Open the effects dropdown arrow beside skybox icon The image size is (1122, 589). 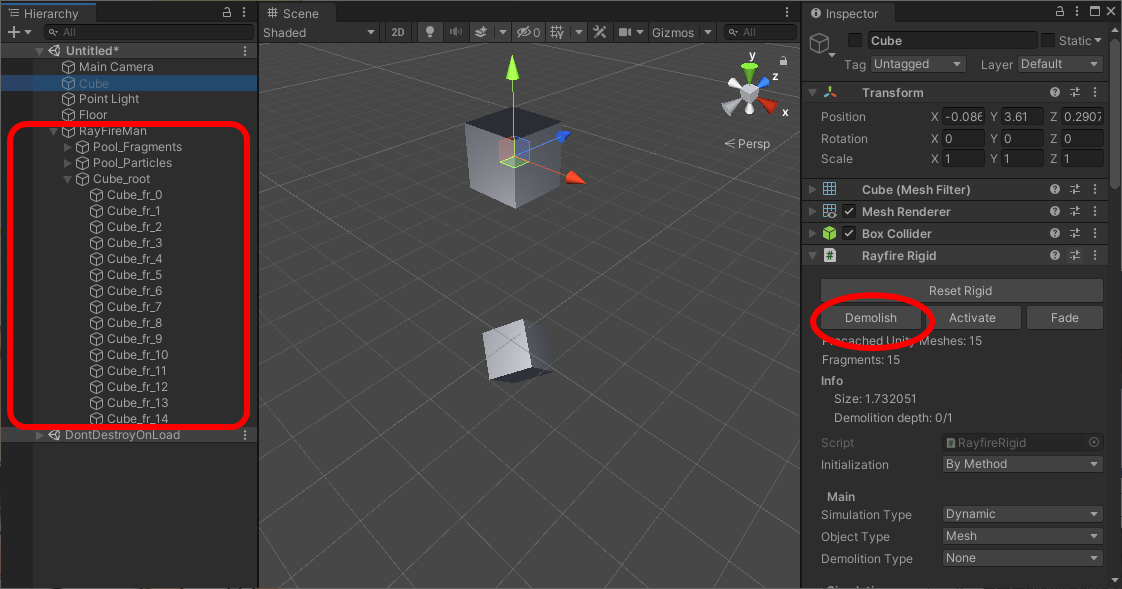[502, 32]
